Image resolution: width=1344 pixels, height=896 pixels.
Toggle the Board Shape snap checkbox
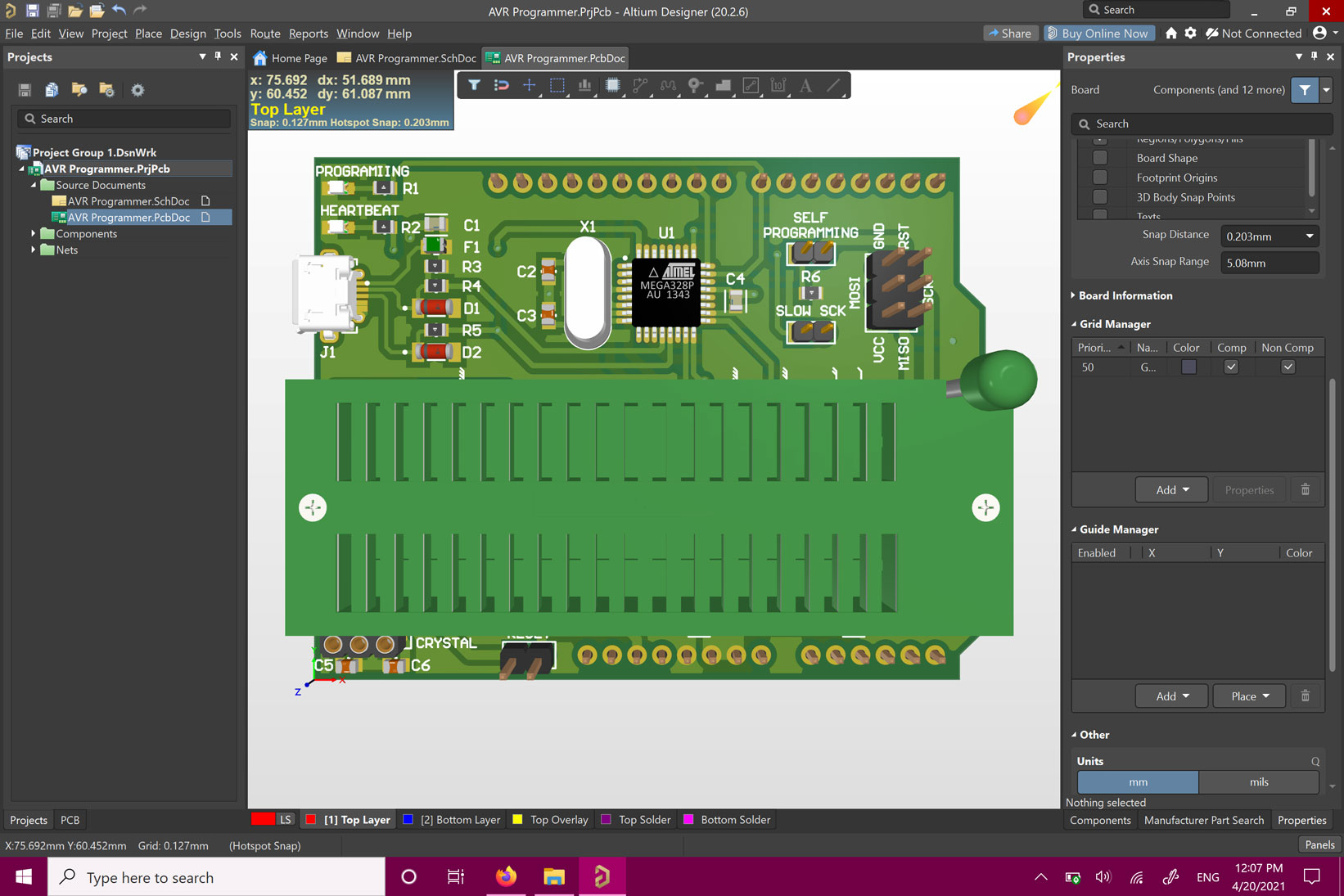pyautogui.click(x=1100, y=158)
